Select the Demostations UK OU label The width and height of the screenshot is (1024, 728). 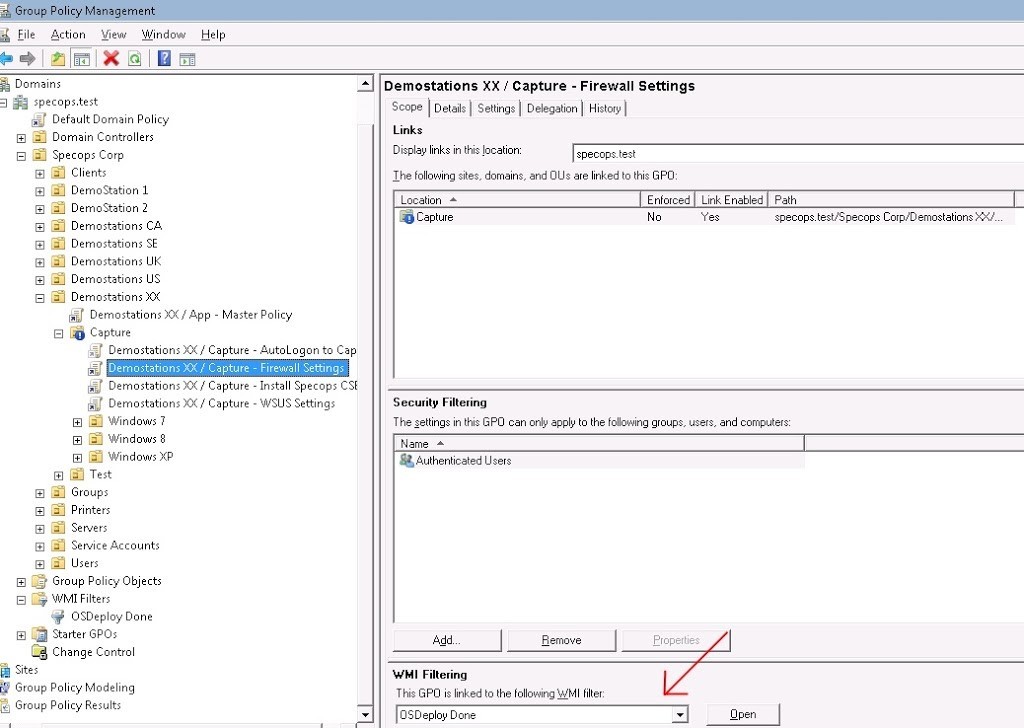(116, 261)
